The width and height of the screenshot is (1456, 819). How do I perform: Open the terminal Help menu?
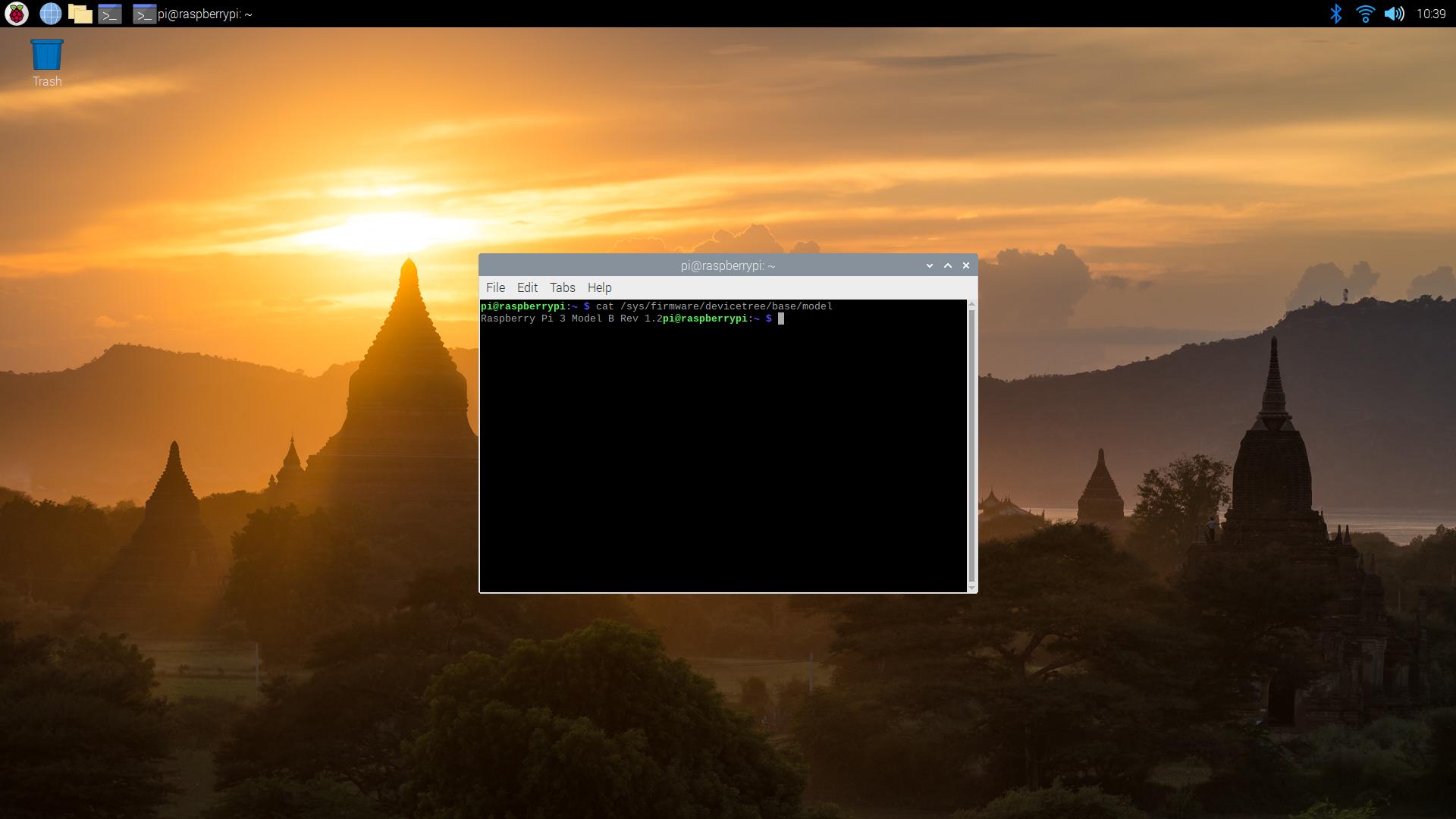pyautogui.click(x=599, y=287)
